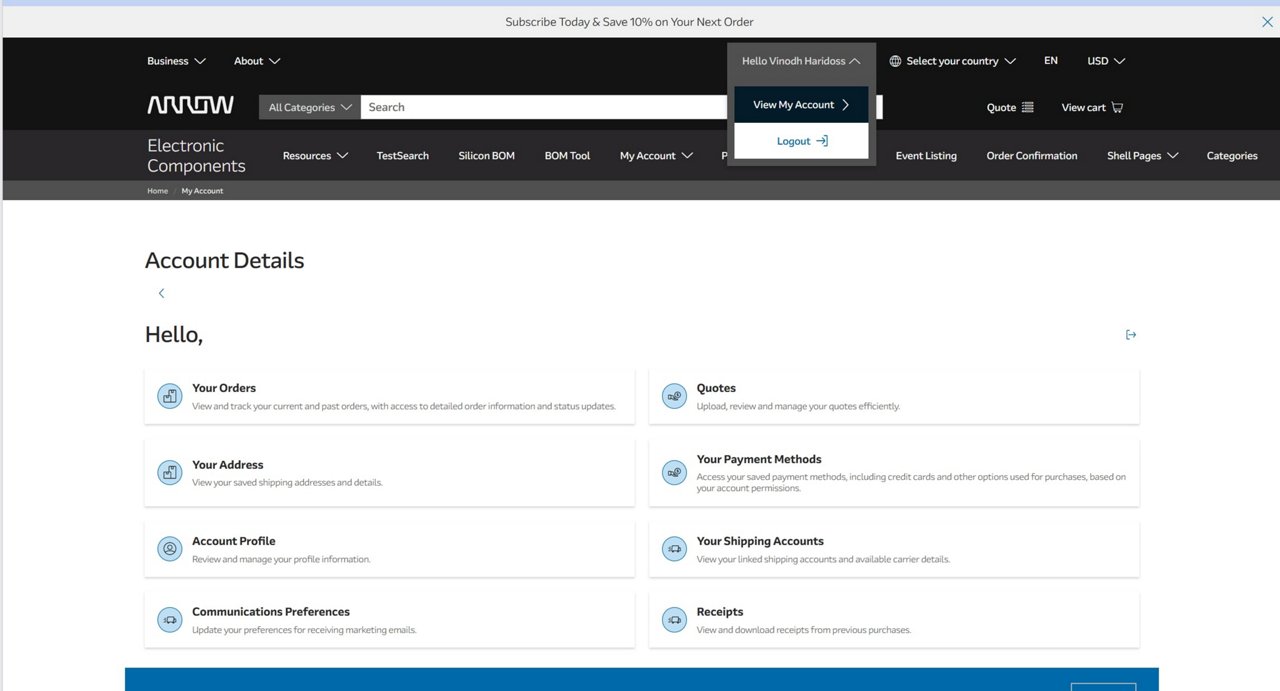Screen dimensions: 1280x691
Task: Switch language with EN selector
Action: pos(1051,61)
